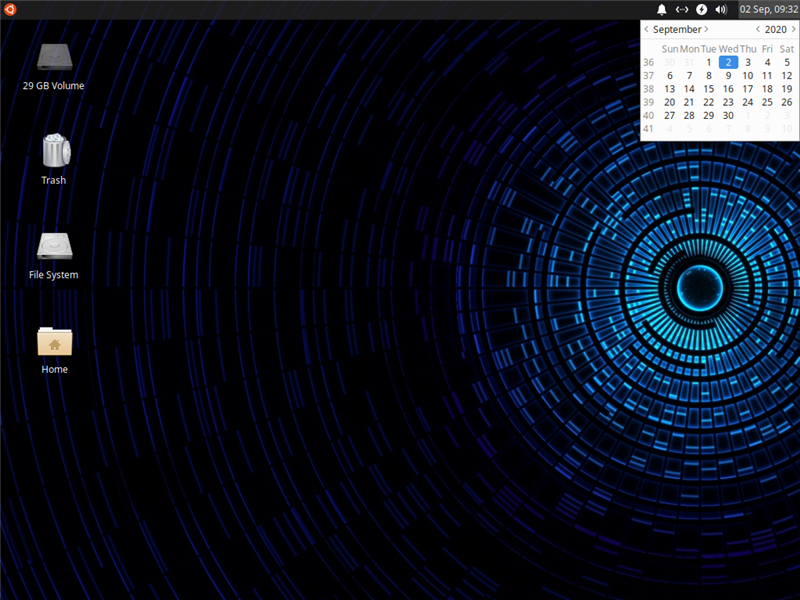Select September 23 in the calendar

click(728, 102)
